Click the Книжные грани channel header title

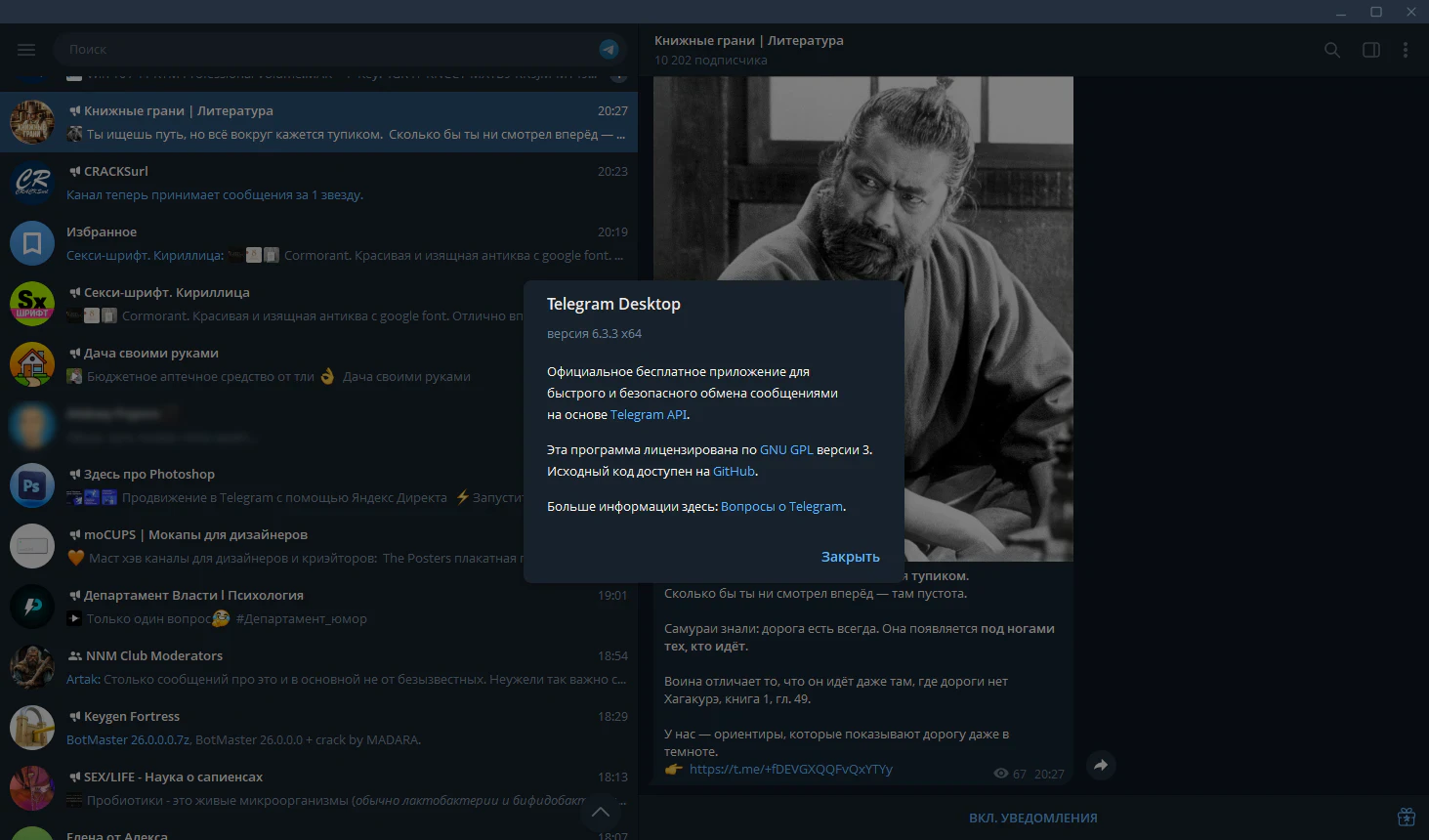click(748, 41)
